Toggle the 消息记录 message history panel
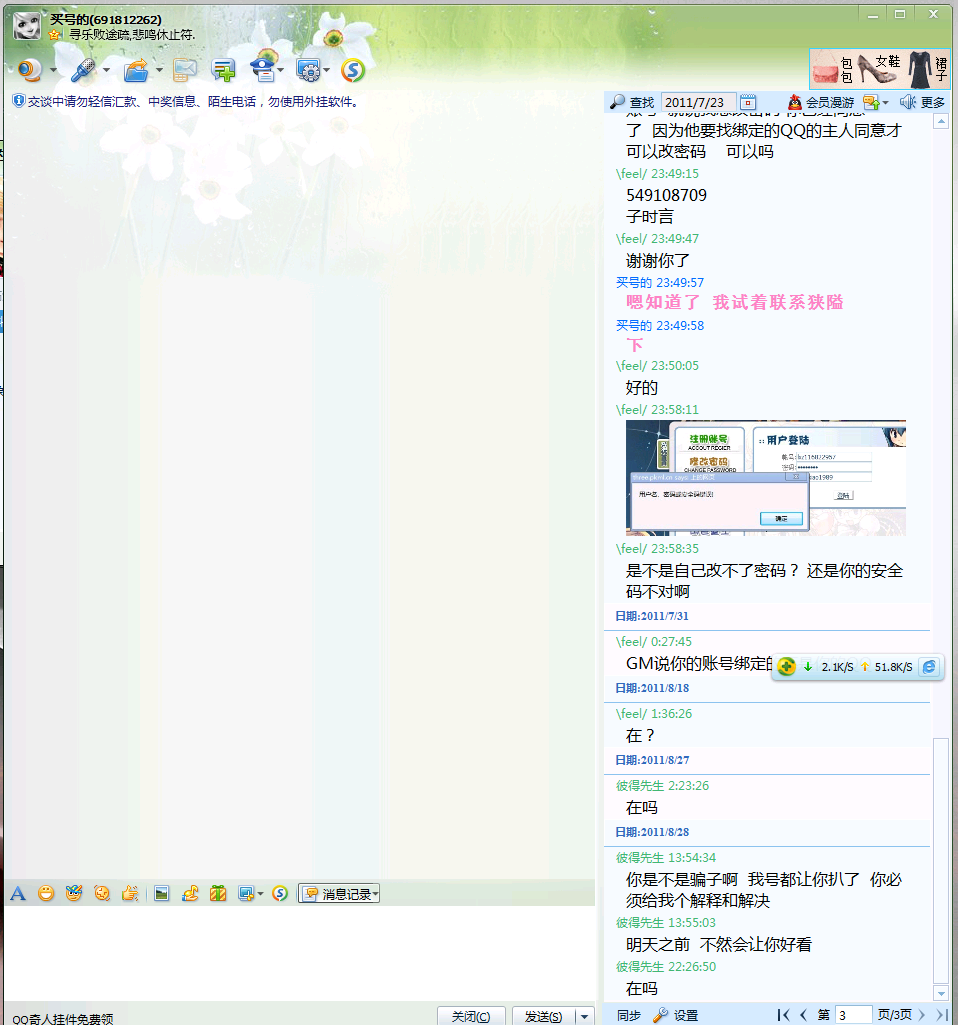Image resolution: width=958 pixels, height=1025 pixels. [x=339, y=894]
